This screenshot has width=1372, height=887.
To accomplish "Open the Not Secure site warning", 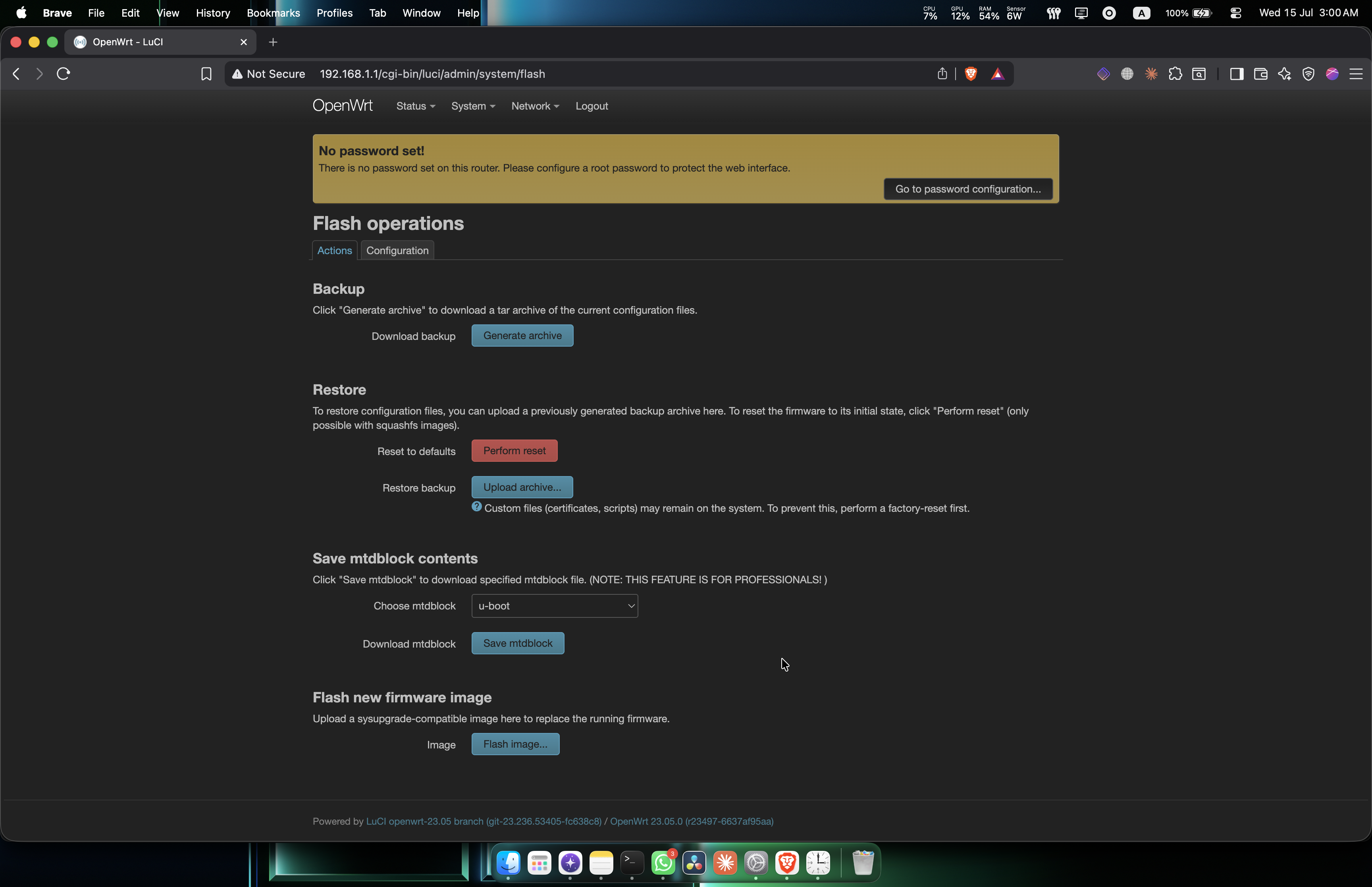I will tap(268, 74).
